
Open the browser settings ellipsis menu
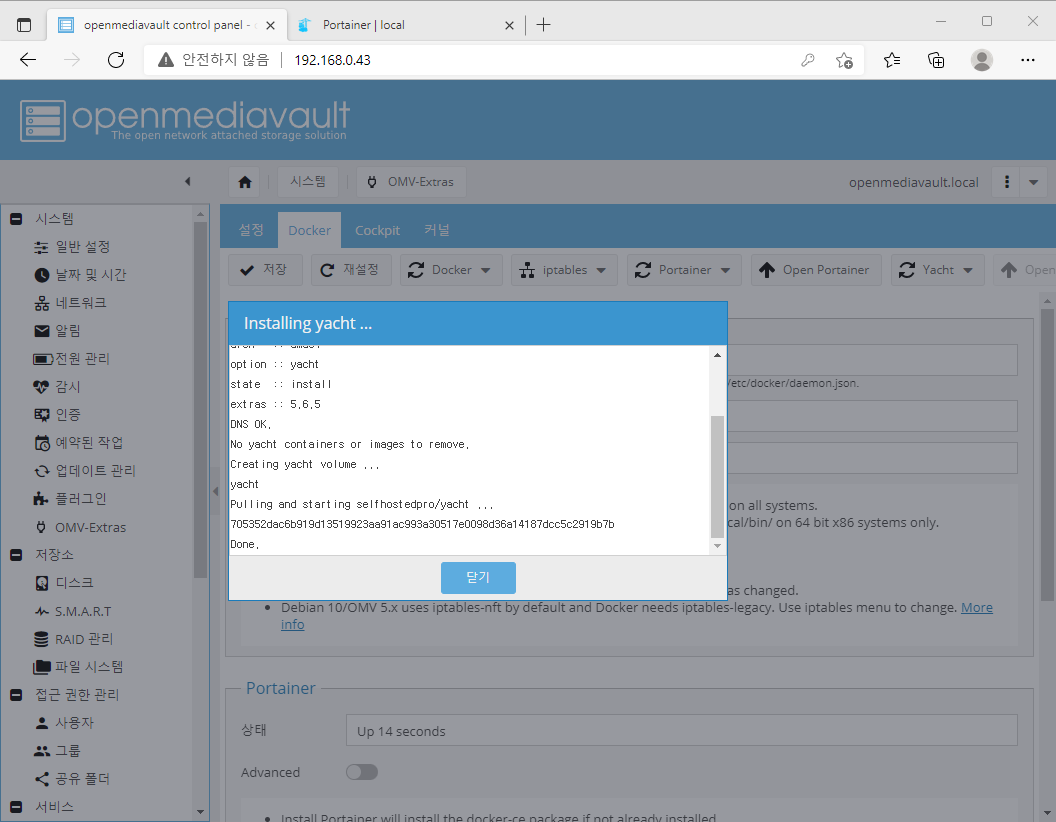[x=1028, y=60]
